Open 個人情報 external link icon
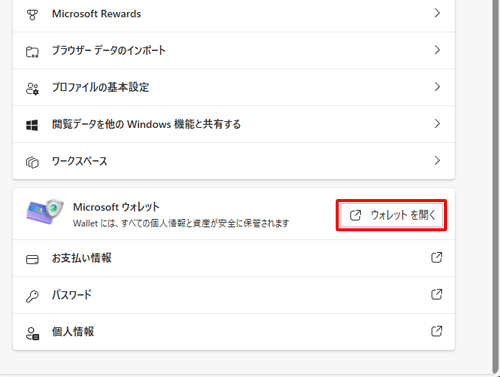The width and height of the screenshot is (500, 377). [437, 331]
